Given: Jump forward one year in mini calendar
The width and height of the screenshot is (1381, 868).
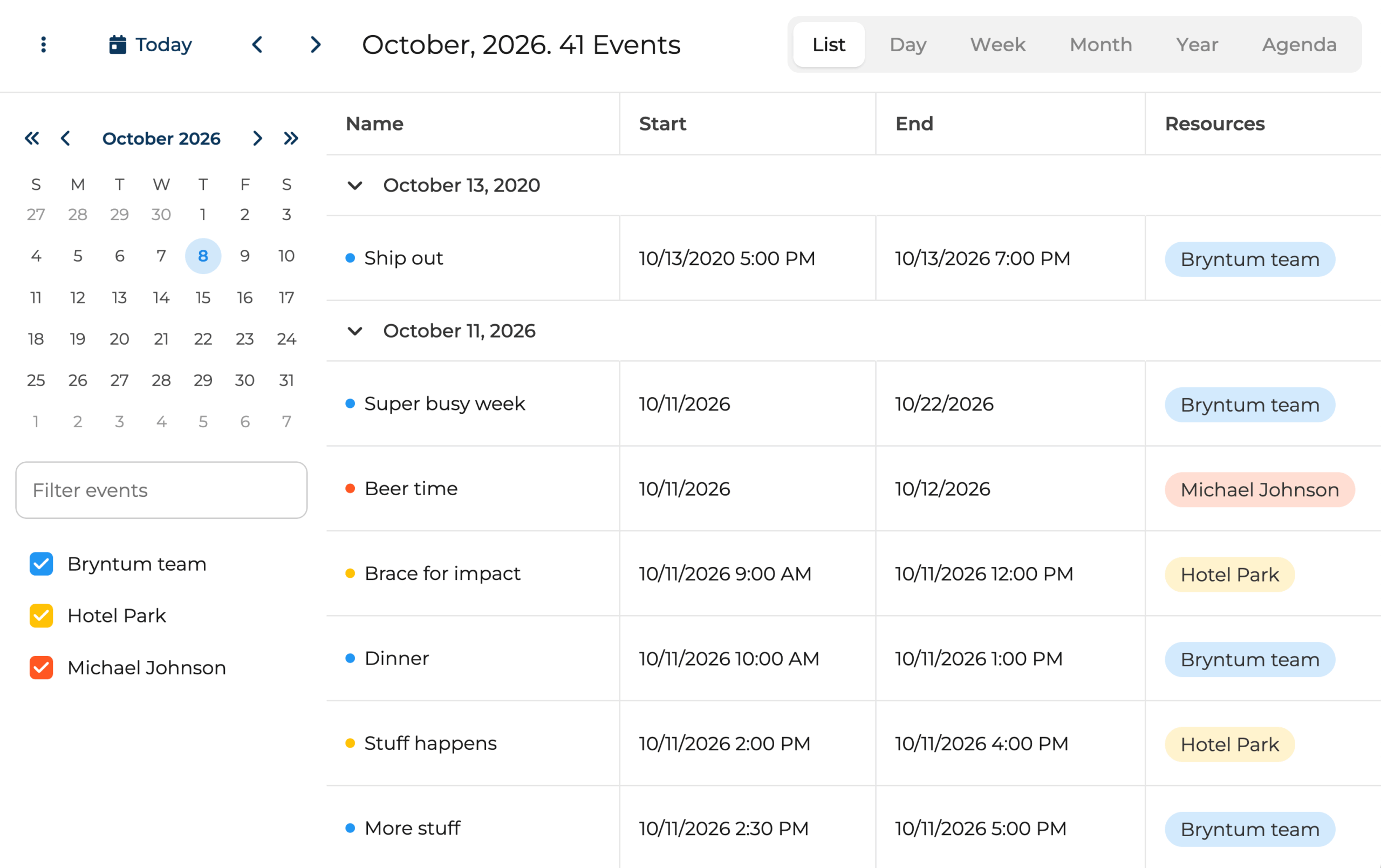Looking at the screenshot, I should (x=291, y=138).
